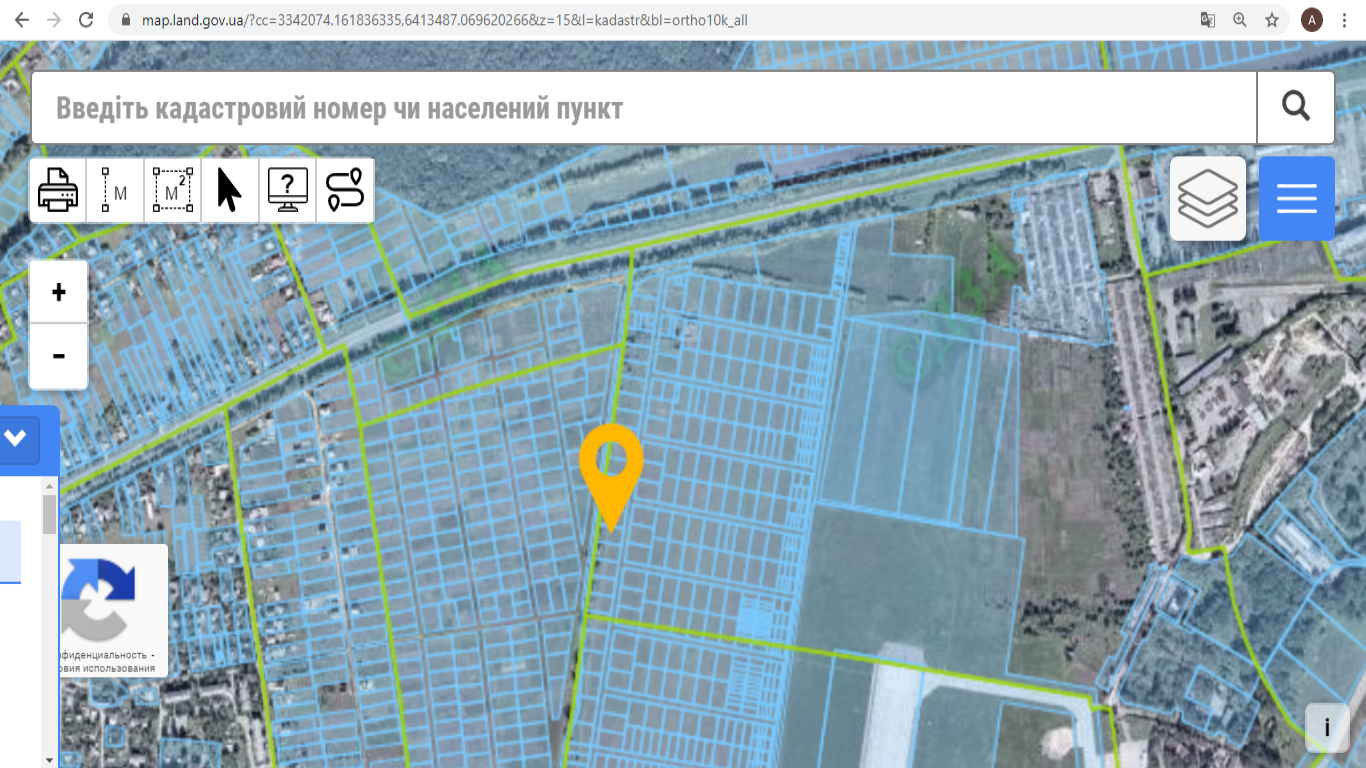The image size is (1366, 768).
Task: Expand the blue chevron side panel
Action: coord(18,437)
